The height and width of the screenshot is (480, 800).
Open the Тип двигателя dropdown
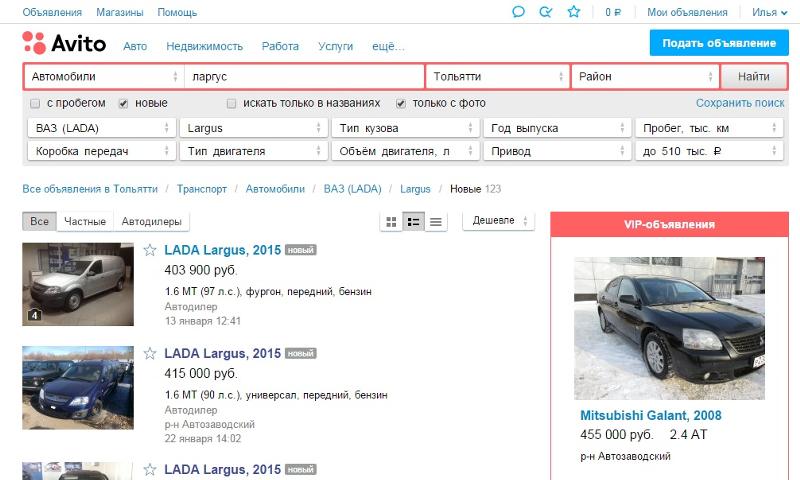point(254,151)
